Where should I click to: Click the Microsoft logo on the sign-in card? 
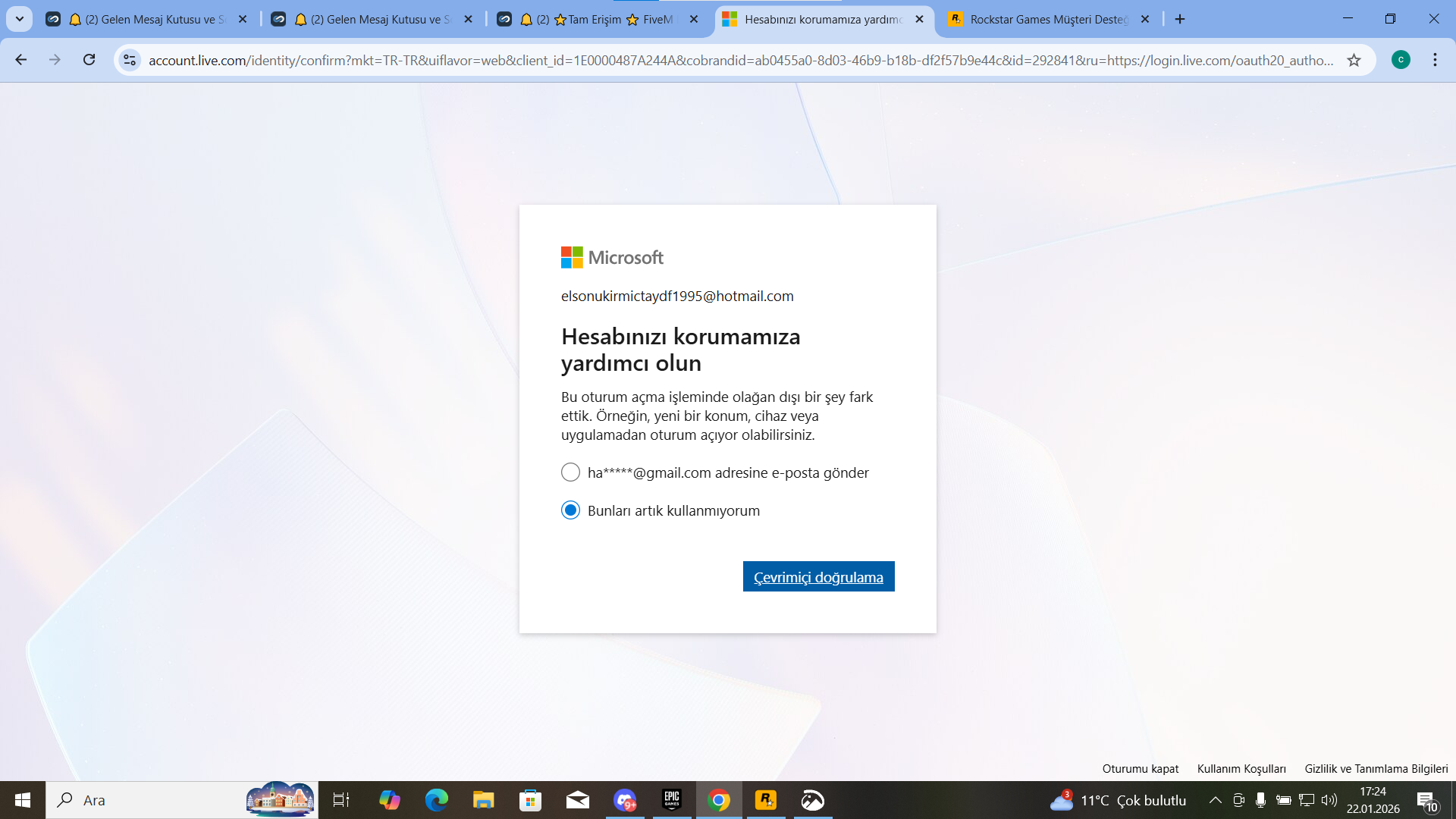click(x=612, y=257)
